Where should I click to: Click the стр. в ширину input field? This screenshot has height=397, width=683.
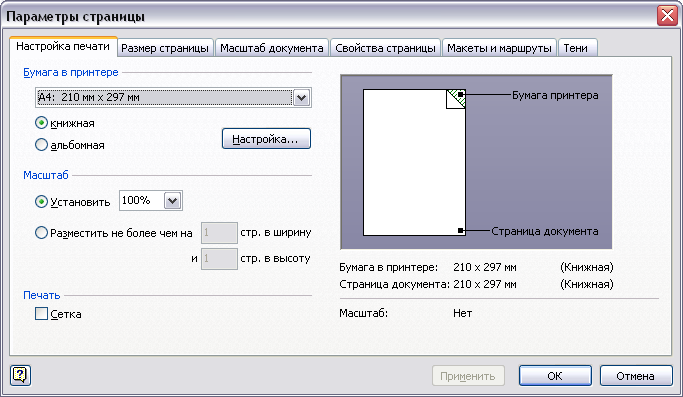(x=219, y=233)
